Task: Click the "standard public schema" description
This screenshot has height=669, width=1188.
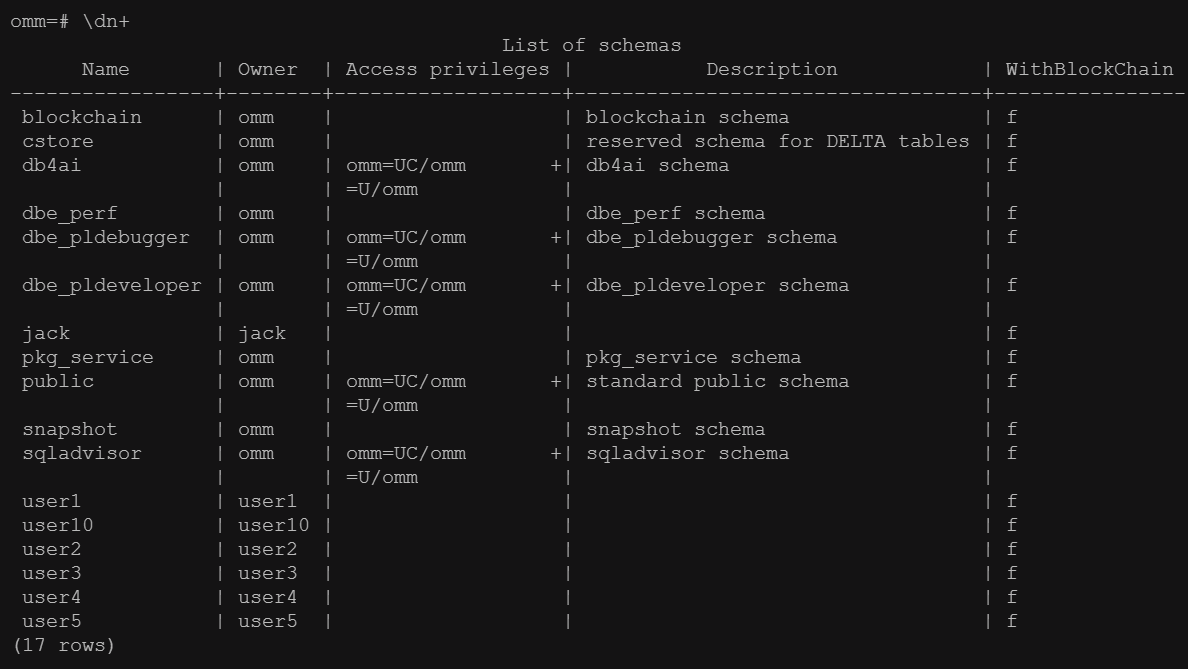Action: point(717,381)
